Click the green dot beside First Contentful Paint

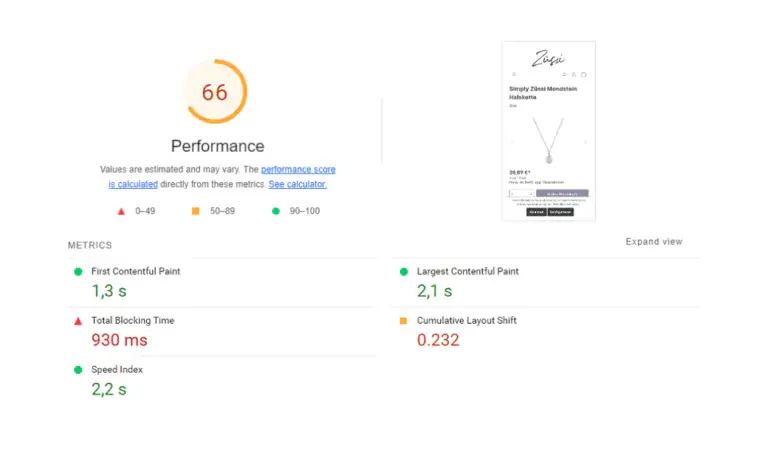(x=77, y=272)
